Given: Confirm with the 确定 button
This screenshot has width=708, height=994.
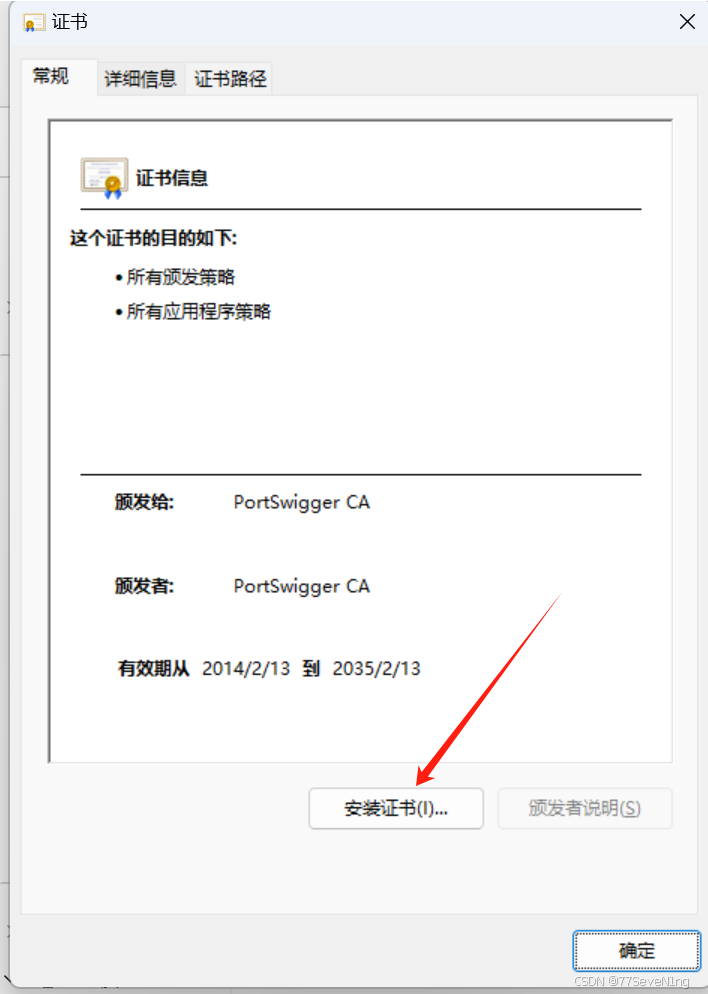Looking at the screenshot, I should pos(636,950).
